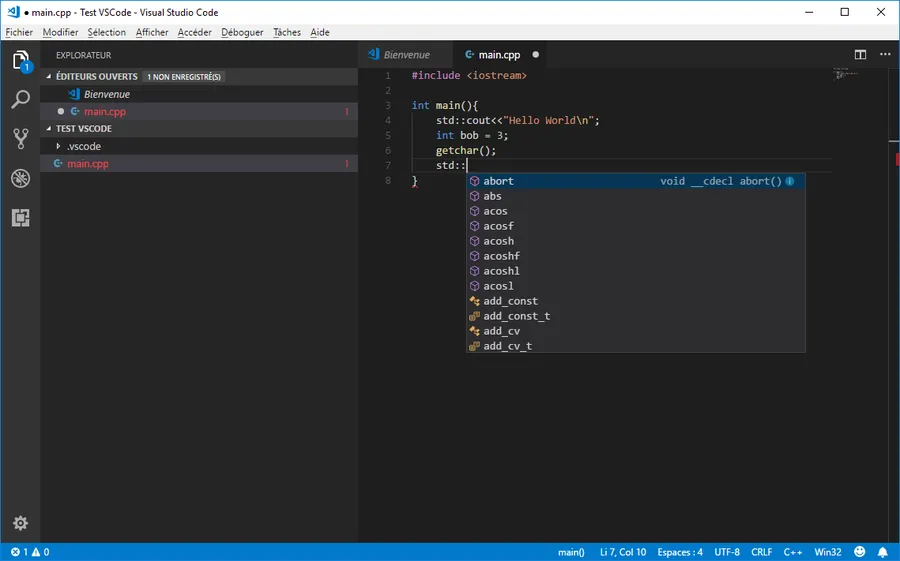Screen dimensions: 900x561
Task: Change the C++ language mode in status bar
Action: [x=792, y=552]
